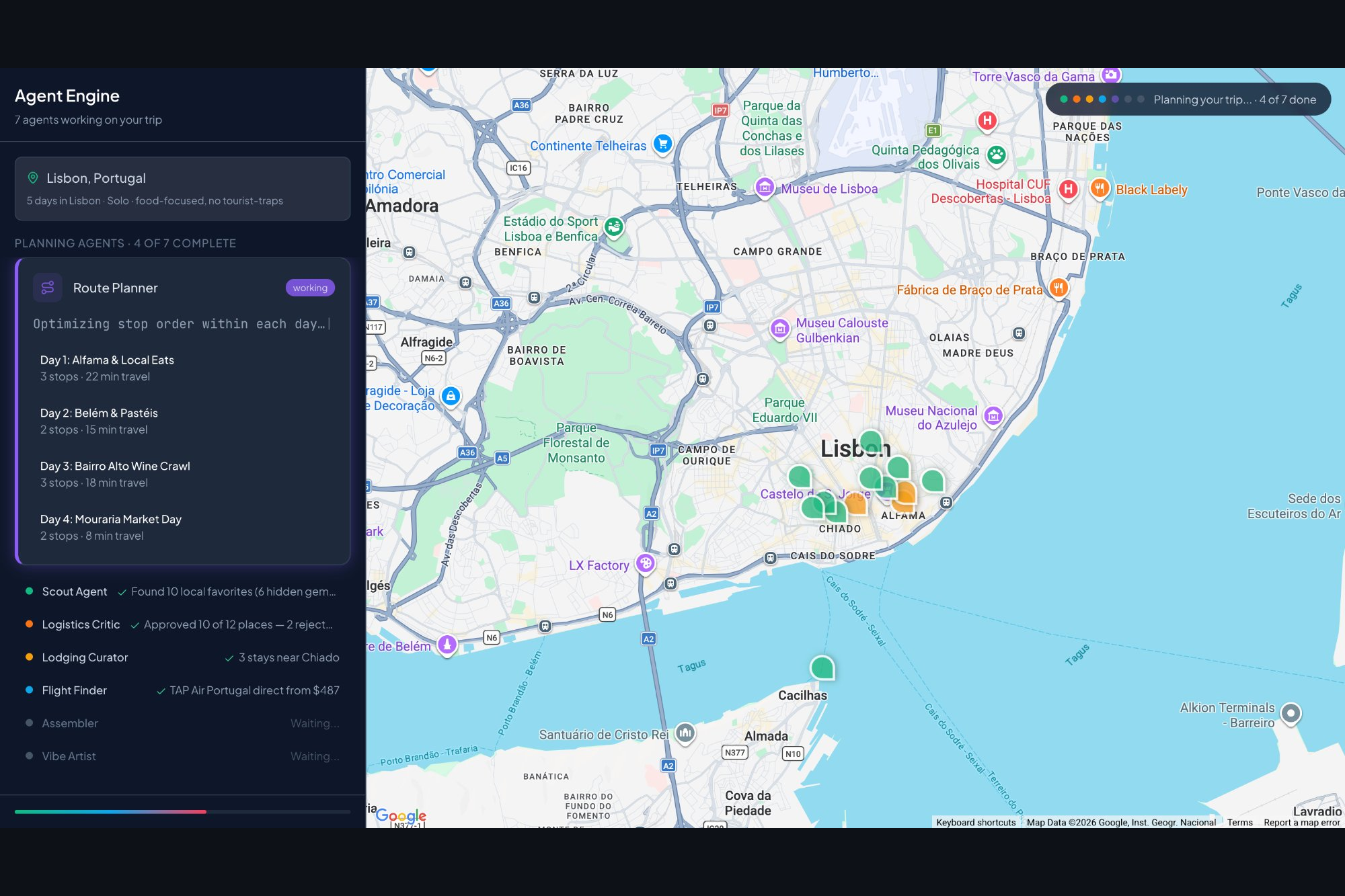Click the Quinta Pedagógica dos Olivais paw icon

[x=996, y=155]
